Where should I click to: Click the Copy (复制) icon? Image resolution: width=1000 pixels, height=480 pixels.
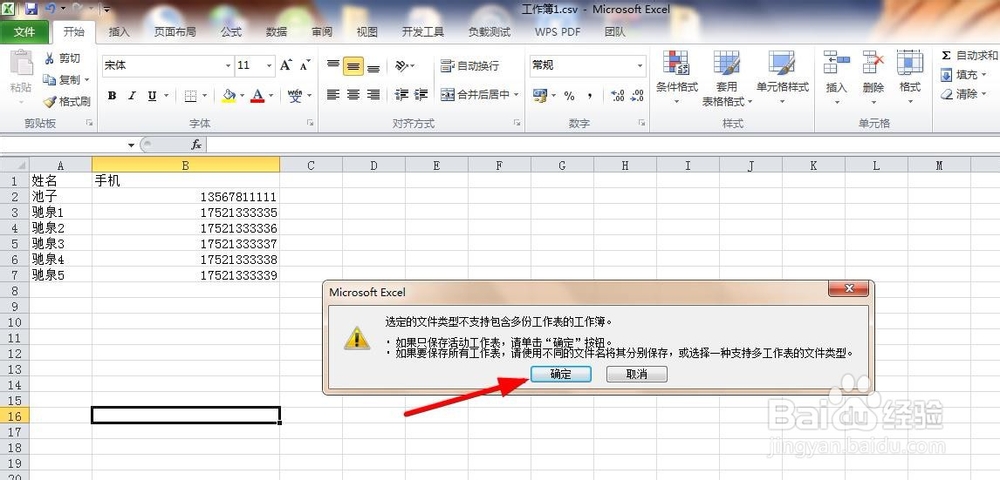[x=49, y=80]
